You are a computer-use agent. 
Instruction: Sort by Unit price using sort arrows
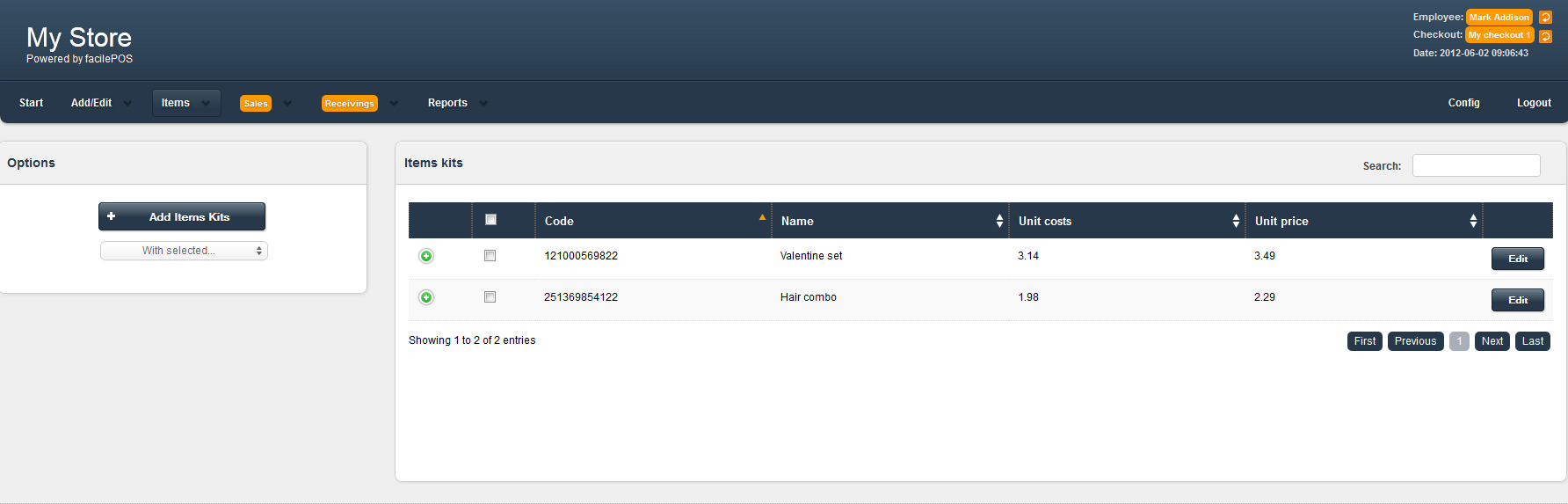tap(1473, 221)
